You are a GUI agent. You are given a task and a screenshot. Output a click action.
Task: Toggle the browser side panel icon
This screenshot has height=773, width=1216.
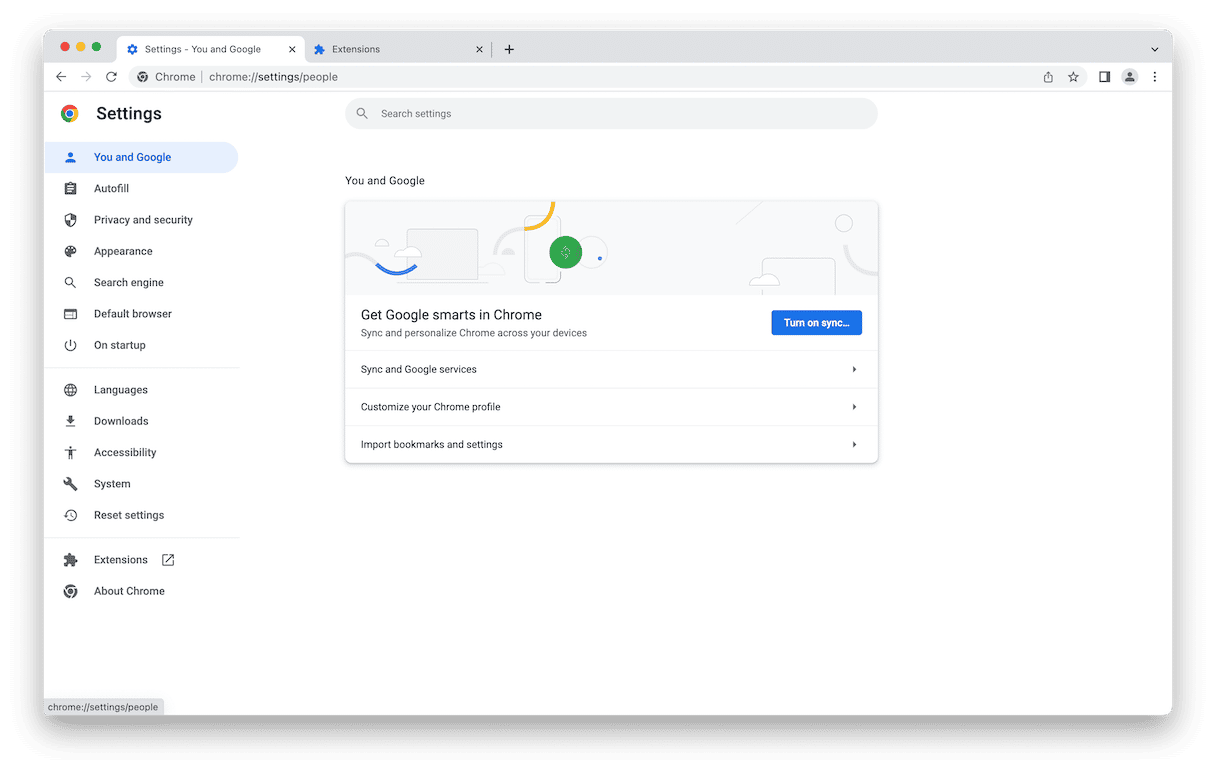click(1104, 77)
